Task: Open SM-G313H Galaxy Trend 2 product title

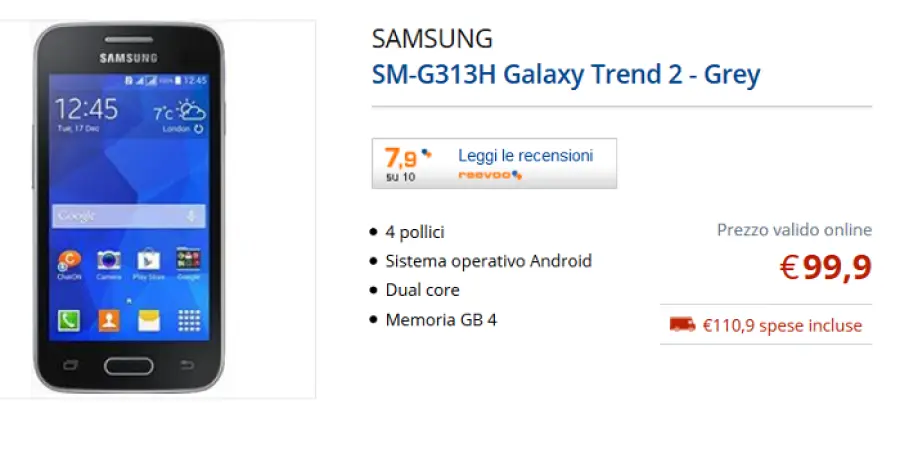Action: click(x=565, y=74)
